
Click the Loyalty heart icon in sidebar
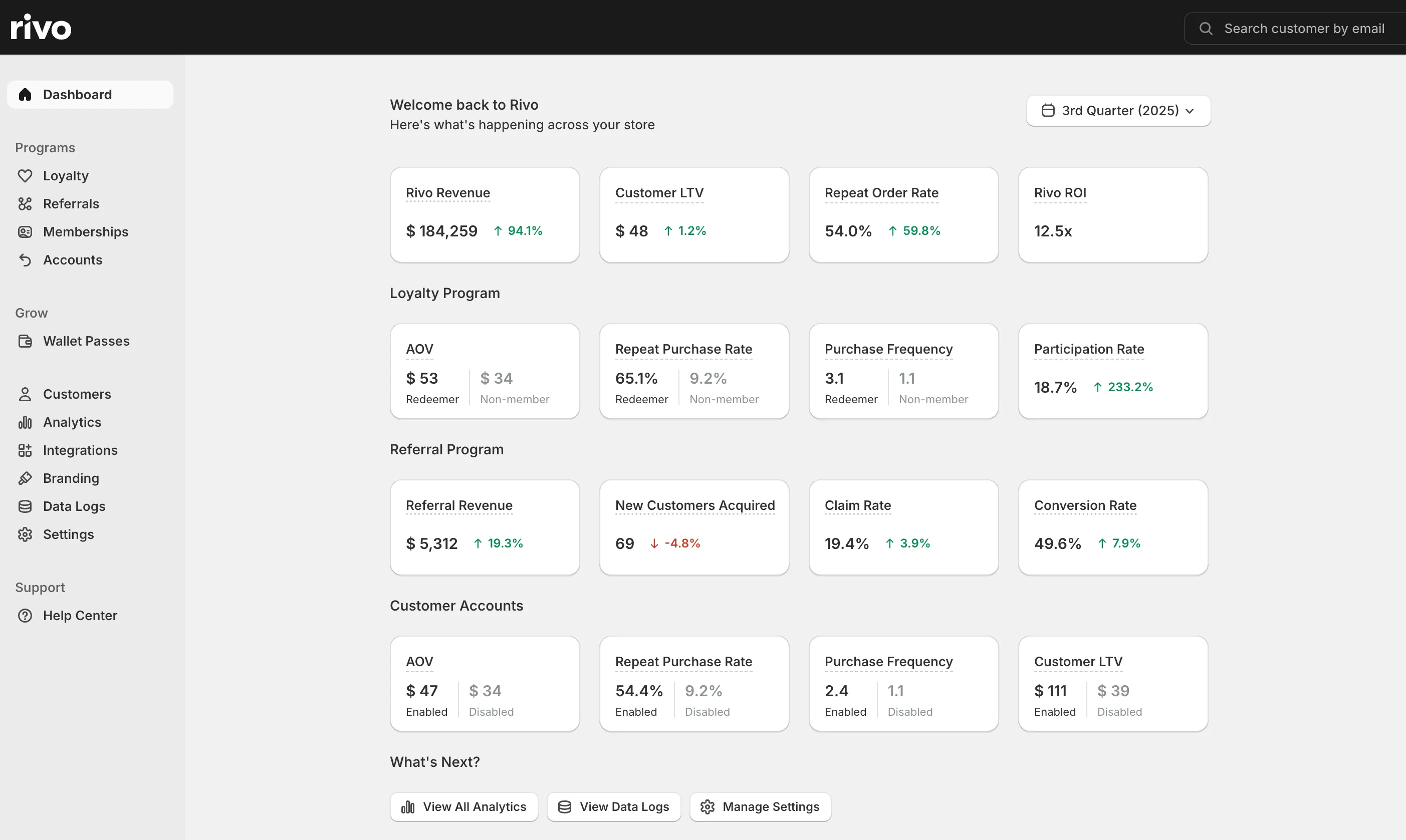point(25,176)
